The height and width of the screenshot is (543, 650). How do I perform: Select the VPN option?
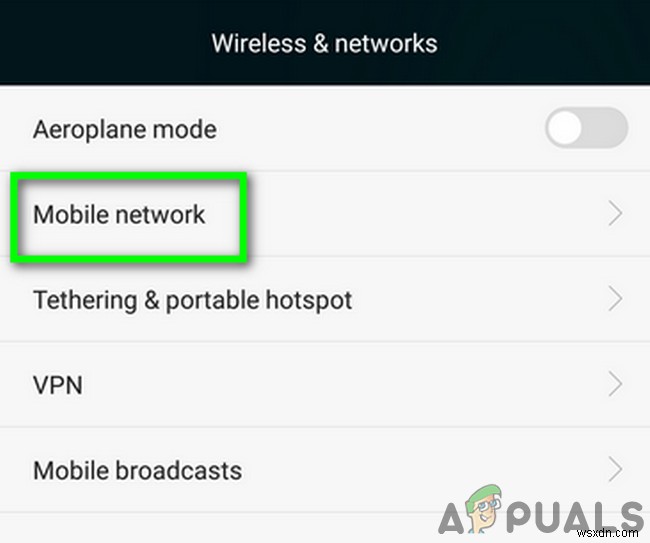[325, 385]
